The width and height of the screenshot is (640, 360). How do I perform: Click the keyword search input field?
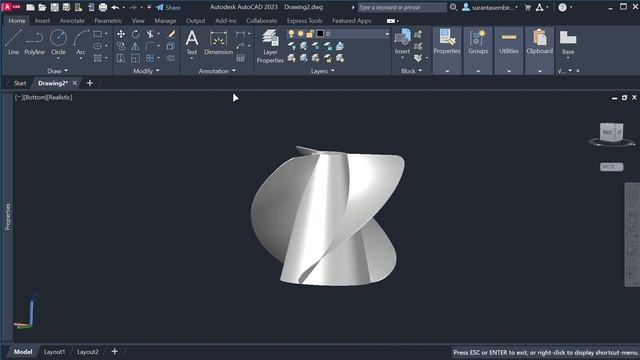402,7
